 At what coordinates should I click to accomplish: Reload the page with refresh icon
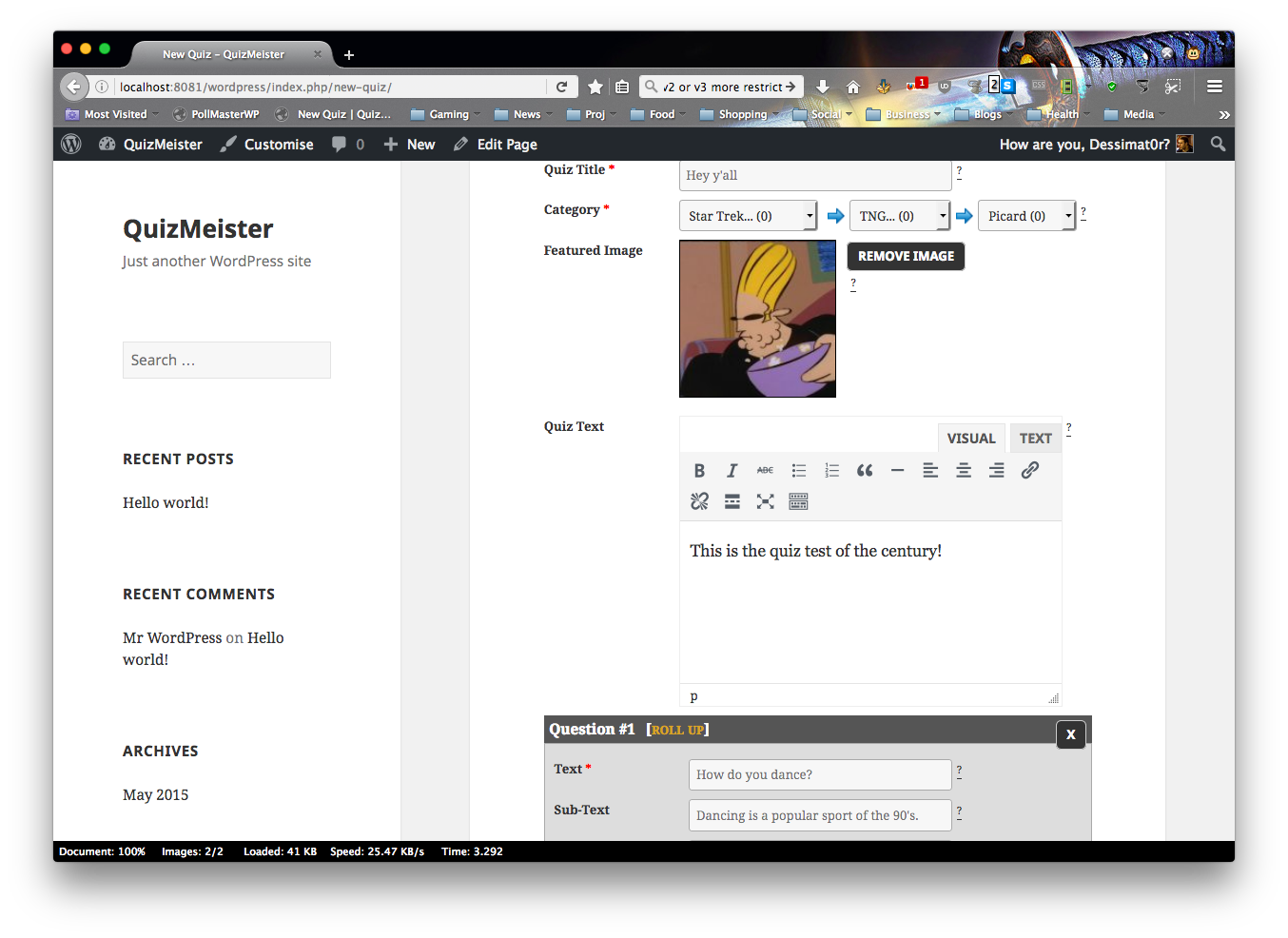click(x=561, y=87)
